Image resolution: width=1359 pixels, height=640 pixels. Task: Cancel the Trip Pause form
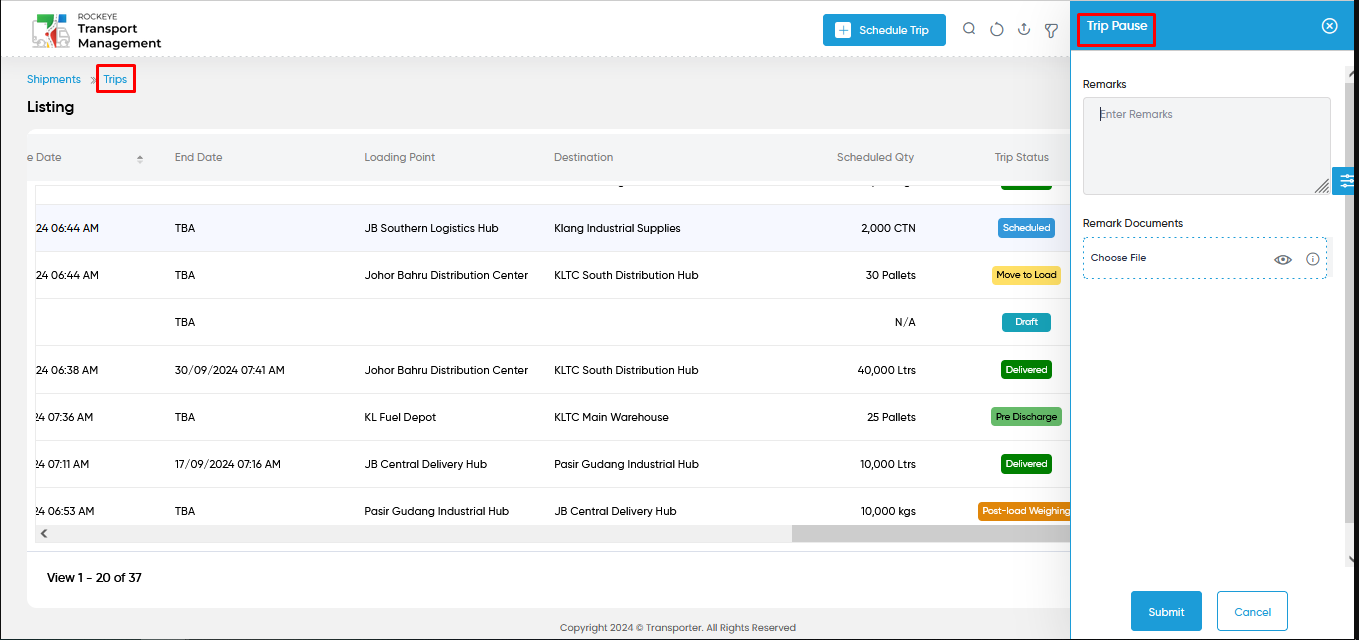pyautogui.click(x=1252, y=612)
